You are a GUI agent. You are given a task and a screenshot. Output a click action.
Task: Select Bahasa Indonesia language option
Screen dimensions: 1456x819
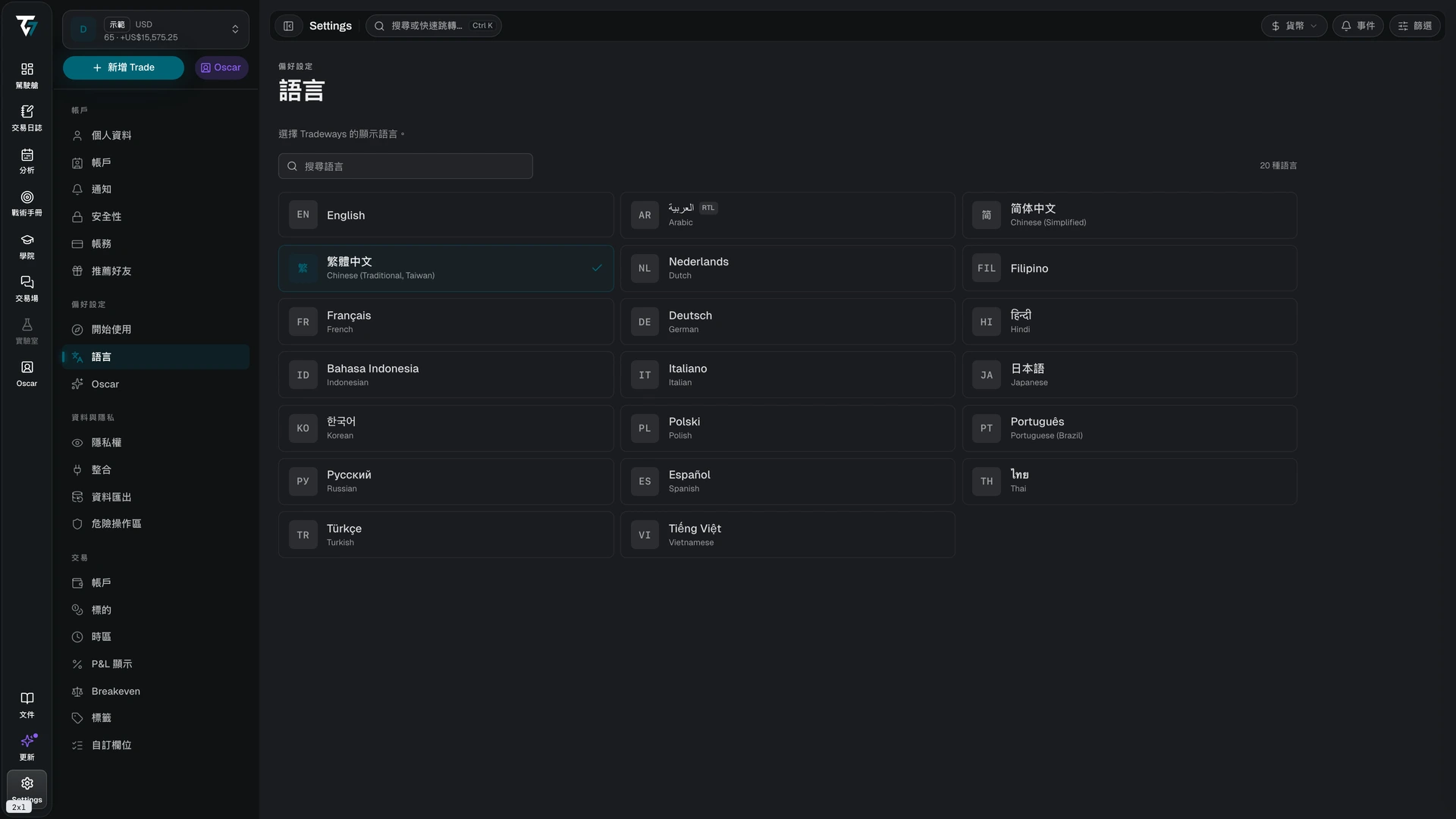446,375
